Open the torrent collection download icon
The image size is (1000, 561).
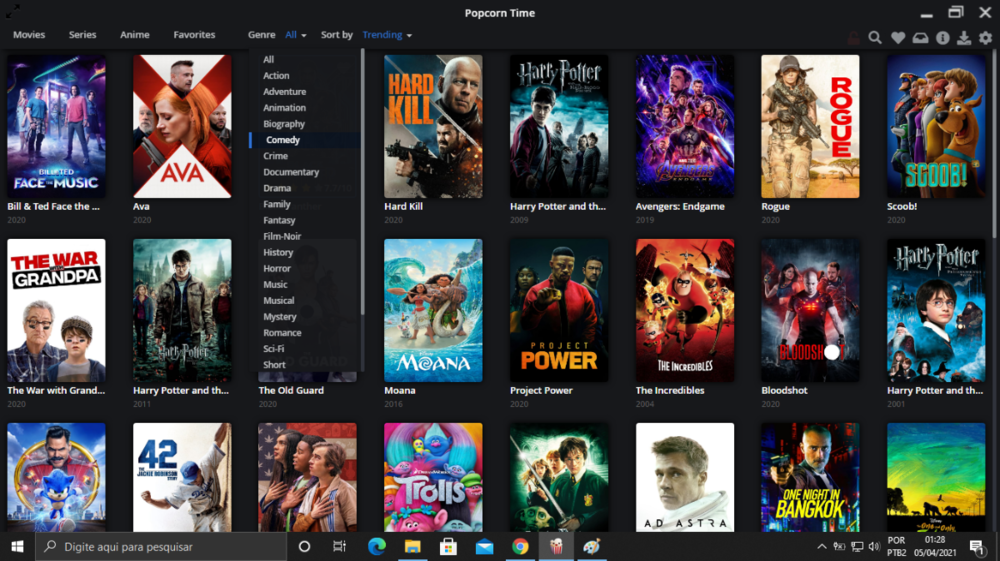click(964, 38)
